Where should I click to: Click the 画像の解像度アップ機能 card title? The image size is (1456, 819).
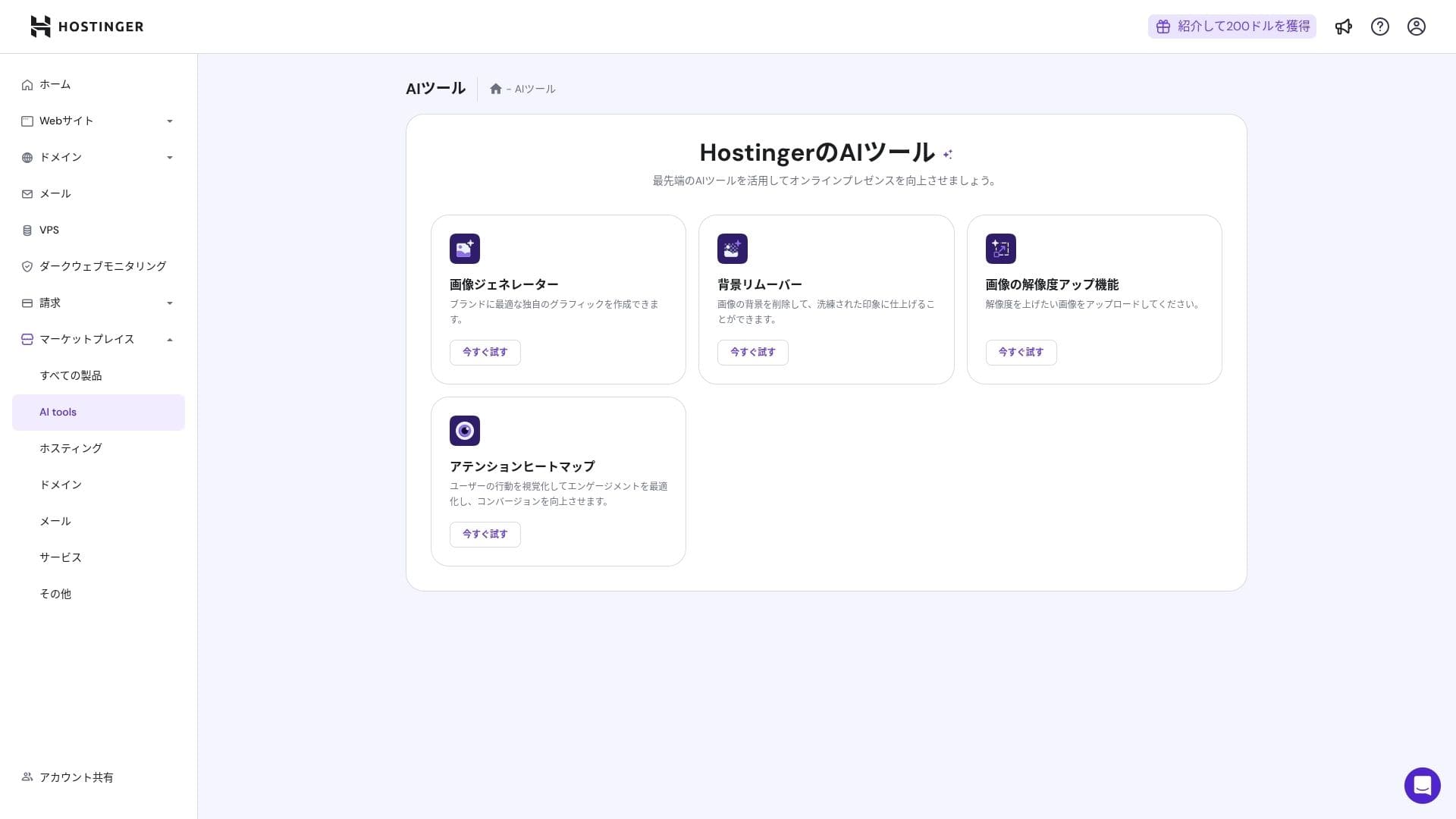(x=1052, y=285)
